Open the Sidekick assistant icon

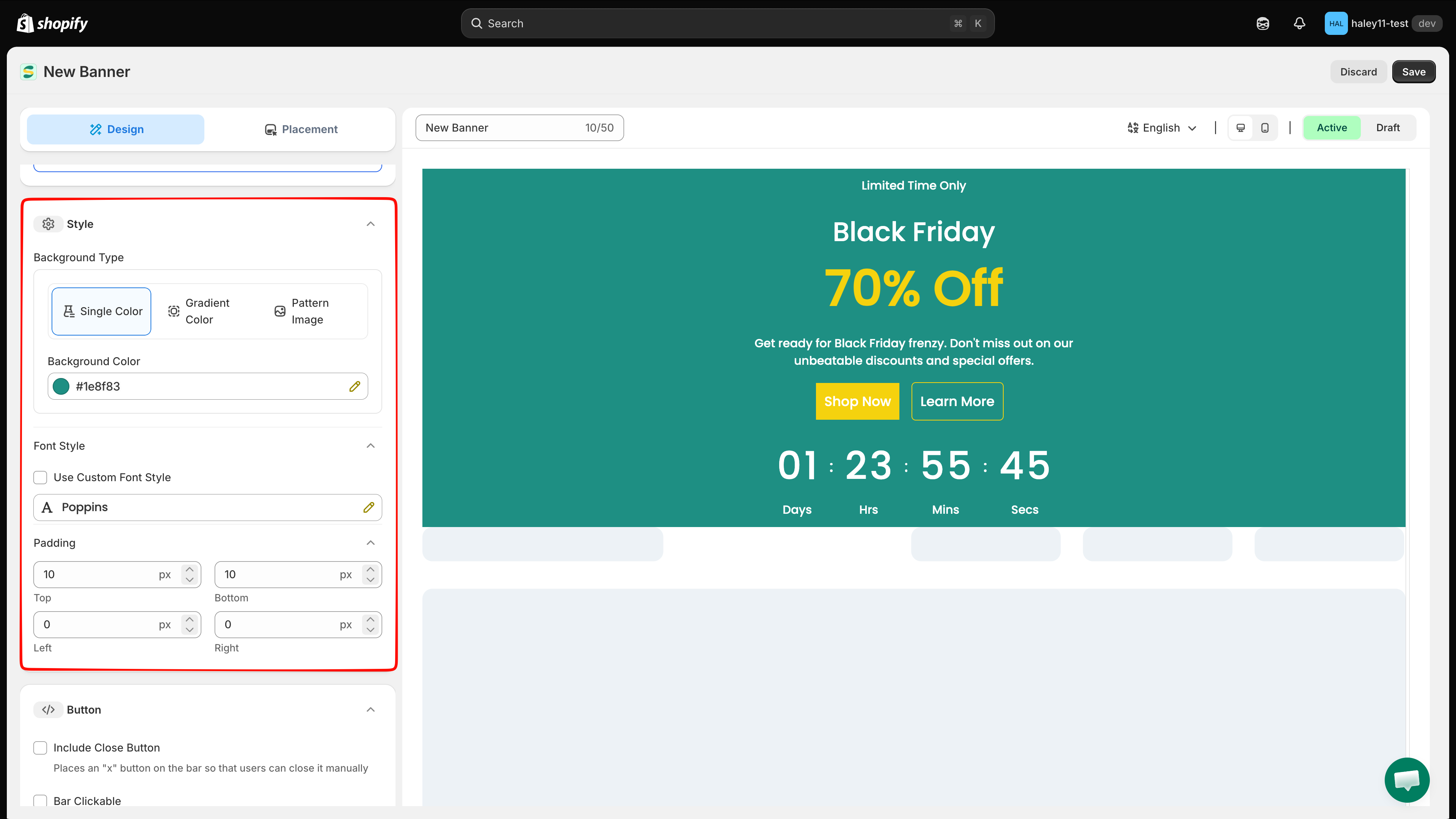[1263, 23]
